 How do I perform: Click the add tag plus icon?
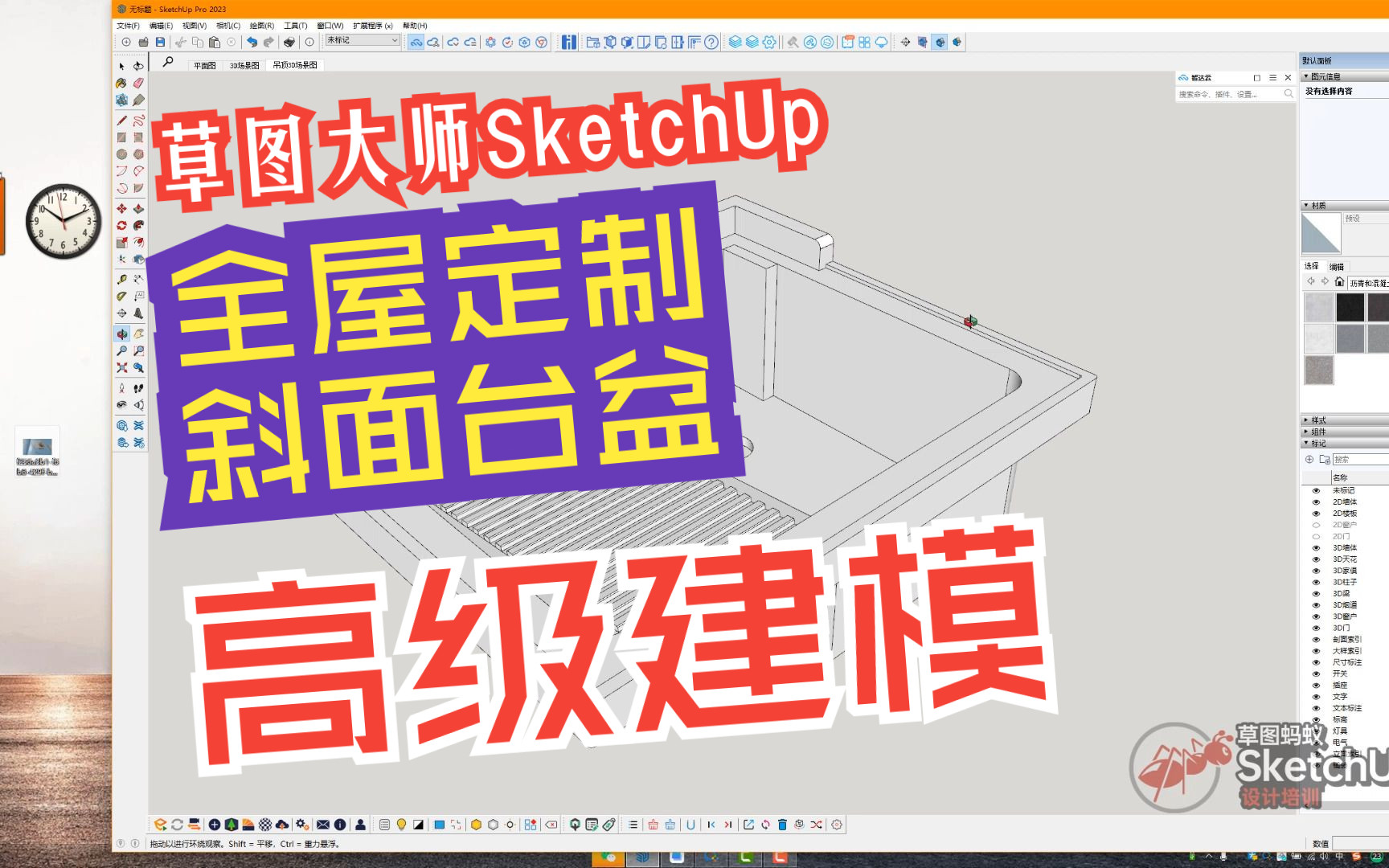1309,459
